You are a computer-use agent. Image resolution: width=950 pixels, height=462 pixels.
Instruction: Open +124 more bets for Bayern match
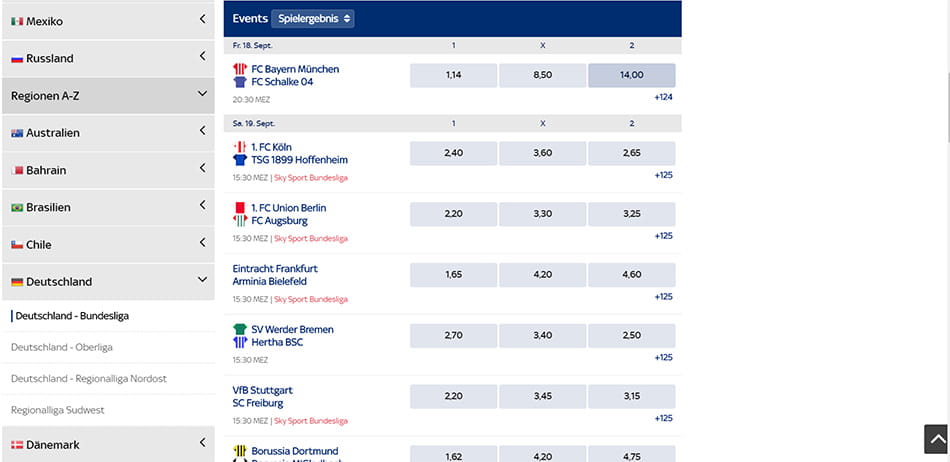[x=663, y=97]
